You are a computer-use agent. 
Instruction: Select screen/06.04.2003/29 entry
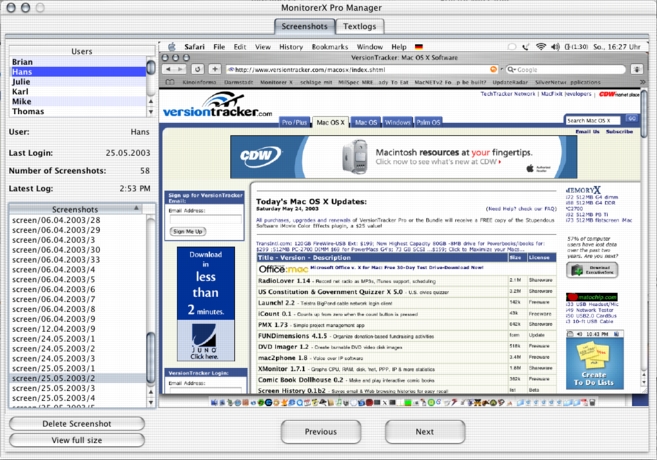point(78,230)
